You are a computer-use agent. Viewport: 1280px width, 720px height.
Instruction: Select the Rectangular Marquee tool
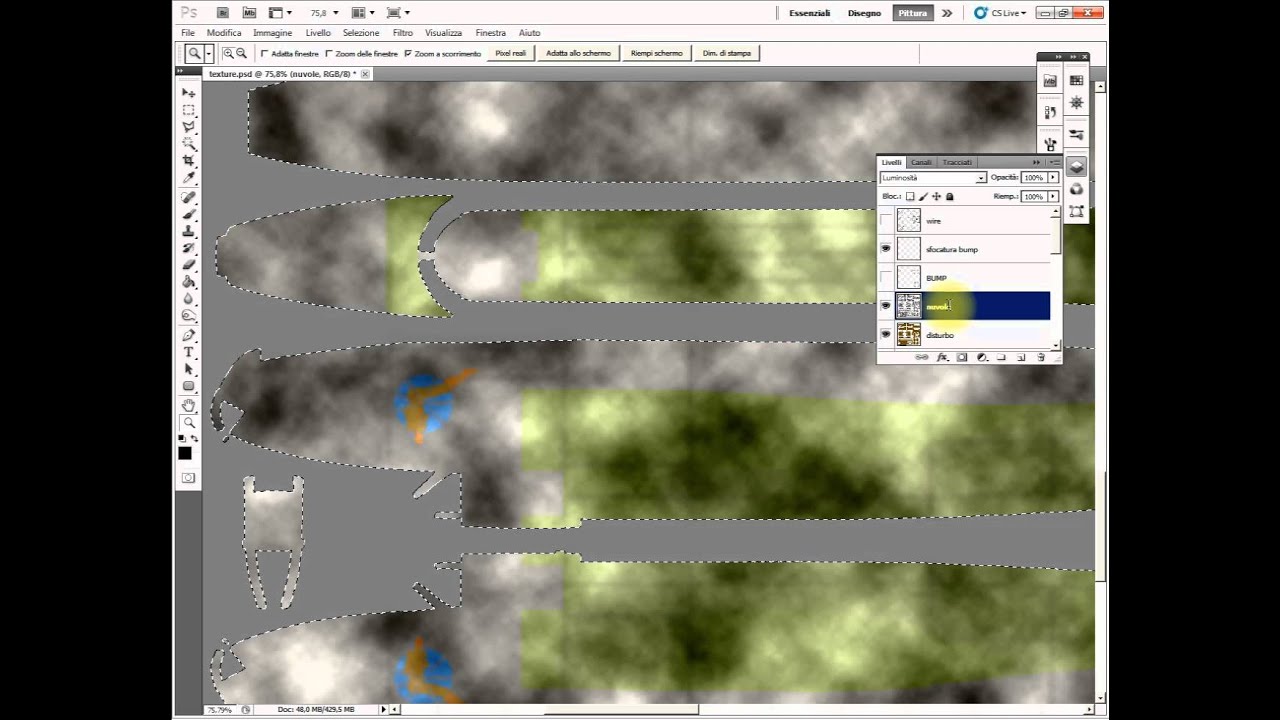click(x=188, y=110)
